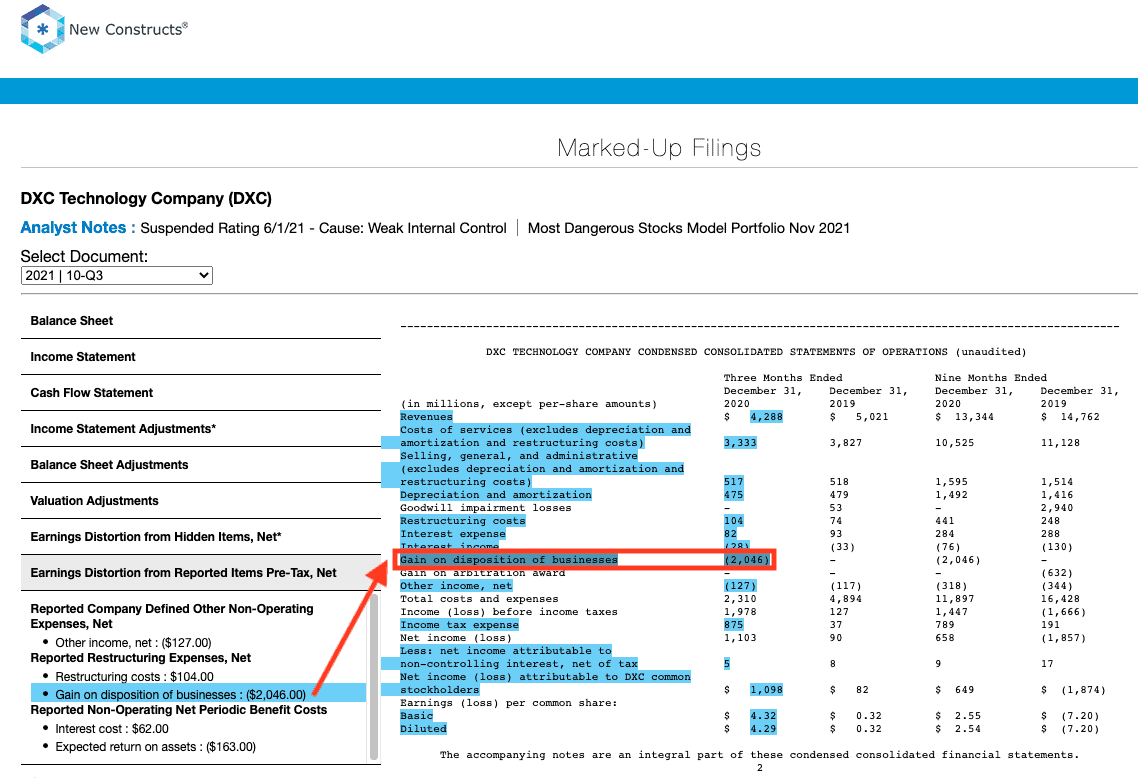Select Expected return on assets : ($163.00) item
The image size is (1138, 778).
point(155,747)
